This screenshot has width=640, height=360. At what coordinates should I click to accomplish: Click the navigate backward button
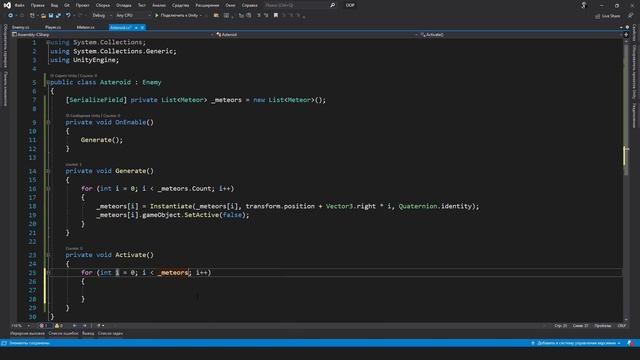(x=10, y=16)
